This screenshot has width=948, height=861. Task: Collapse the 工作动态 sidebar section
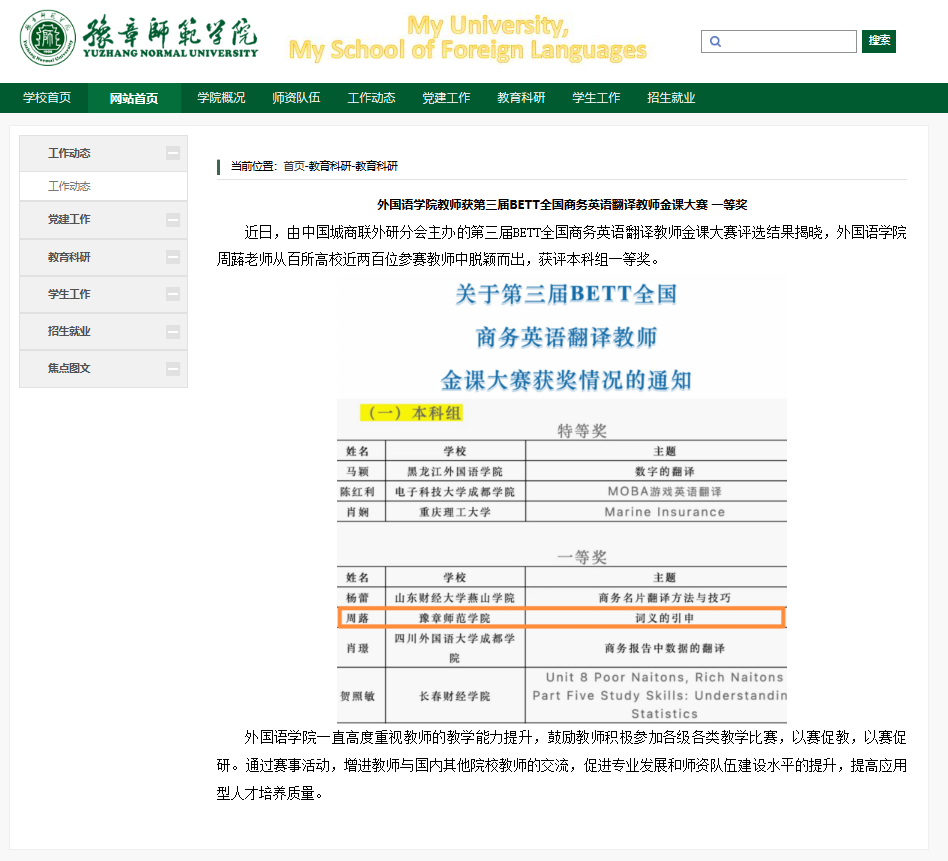click(173, 154)
